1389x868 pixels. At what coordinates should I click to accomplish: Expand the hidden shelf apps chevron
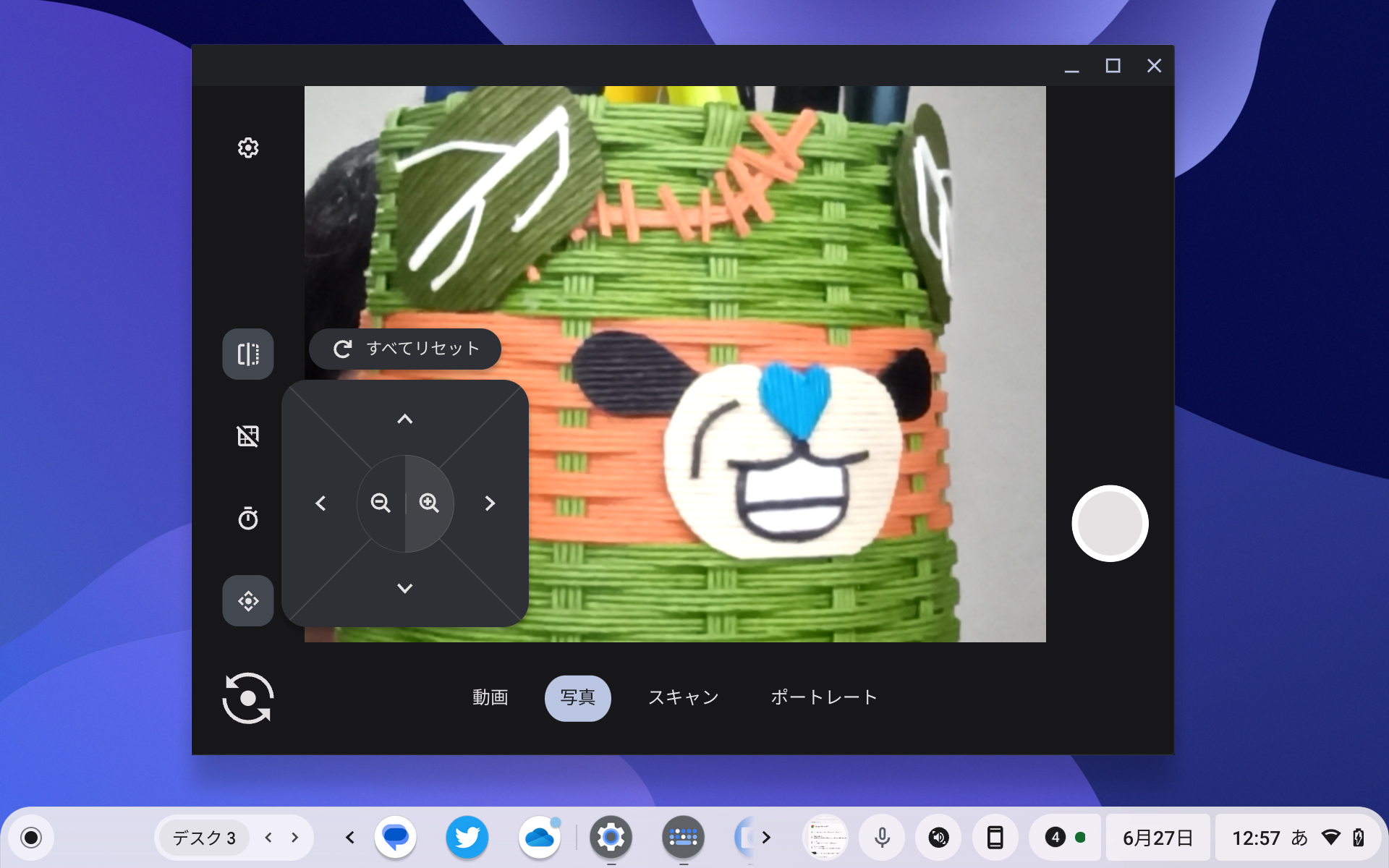tap(765, 838)
